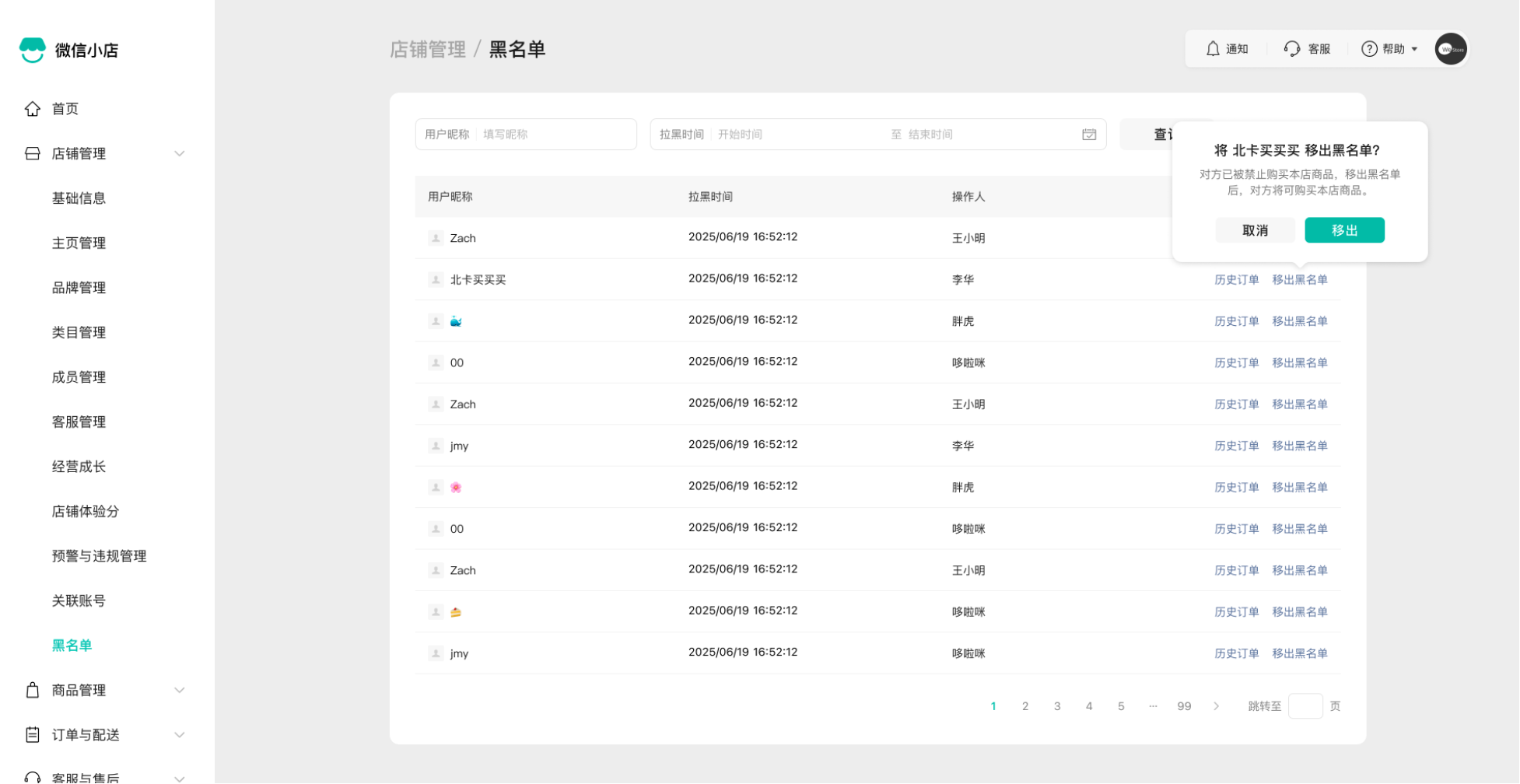Click the calendar icon in date range field
Screen dimensions: 1520x784
tap(1088, 135)
